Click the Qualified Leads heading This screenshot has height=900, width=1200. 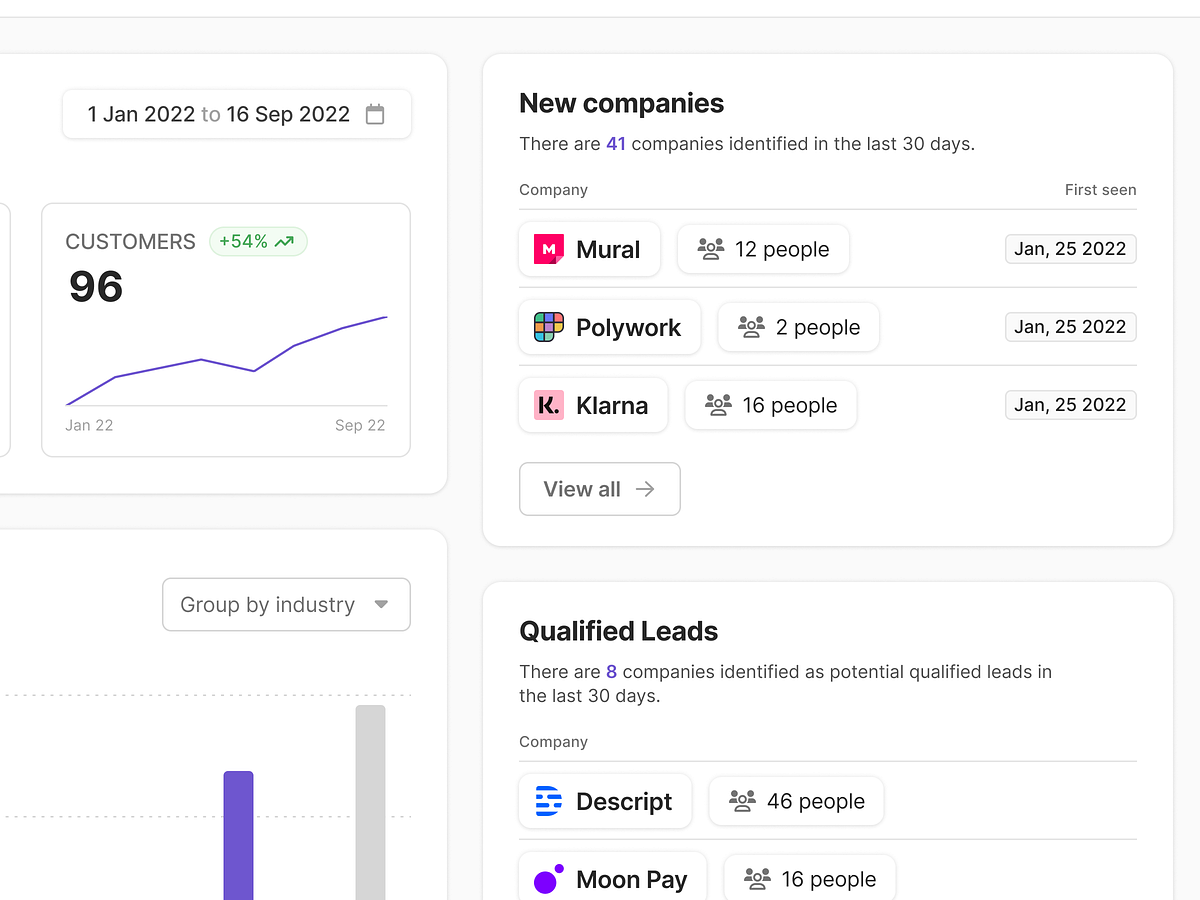point(619,631)
